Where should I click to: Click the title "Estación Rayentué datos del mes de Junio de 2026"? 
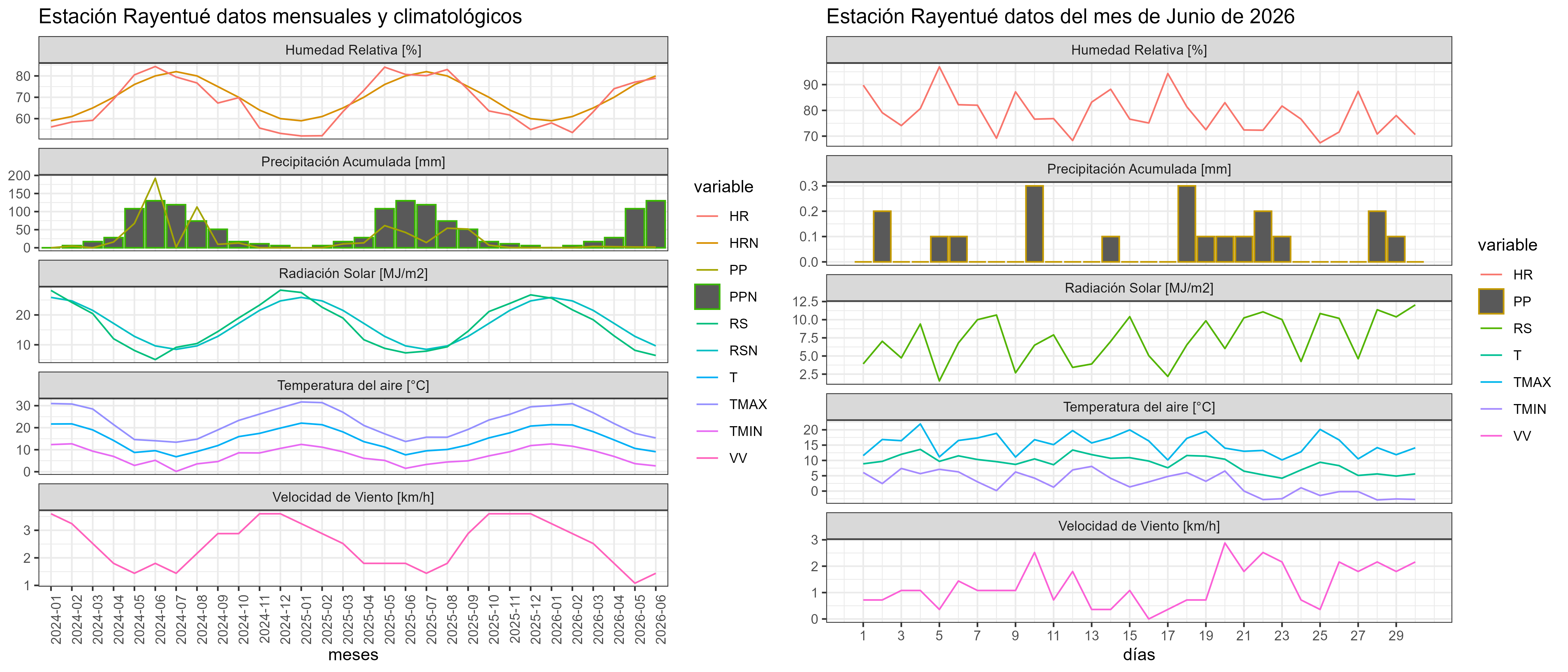point(1060,17)
